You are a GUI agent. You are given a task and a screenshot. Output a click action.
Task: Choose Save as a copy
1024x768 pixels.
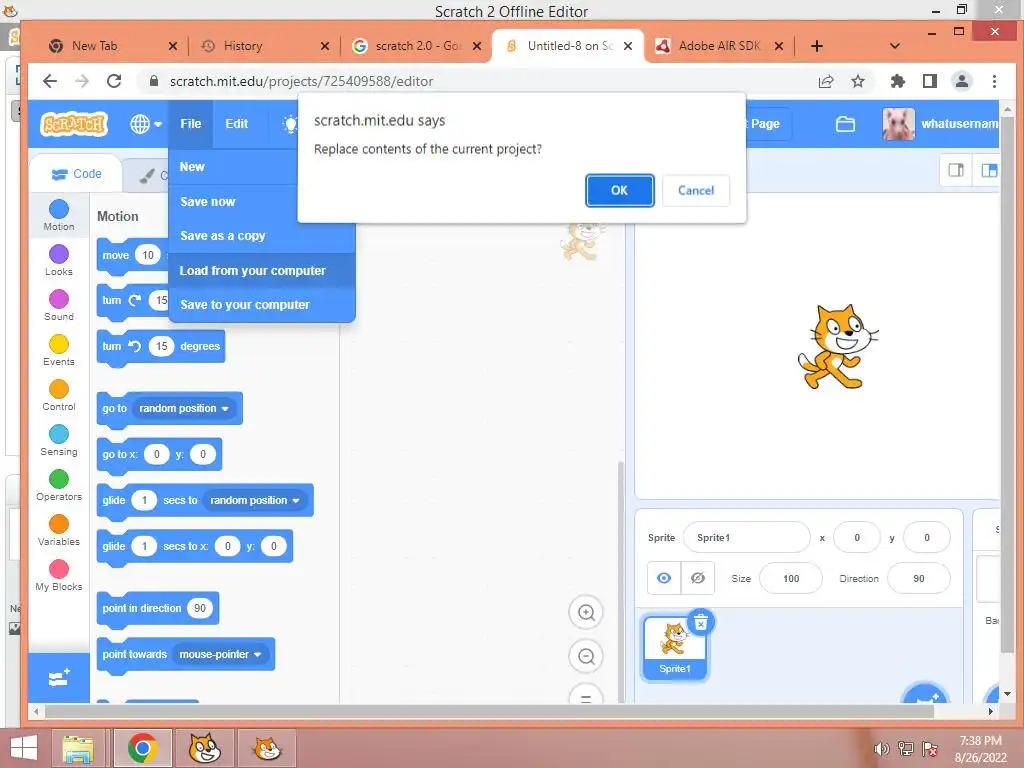[x=261, y=236]
